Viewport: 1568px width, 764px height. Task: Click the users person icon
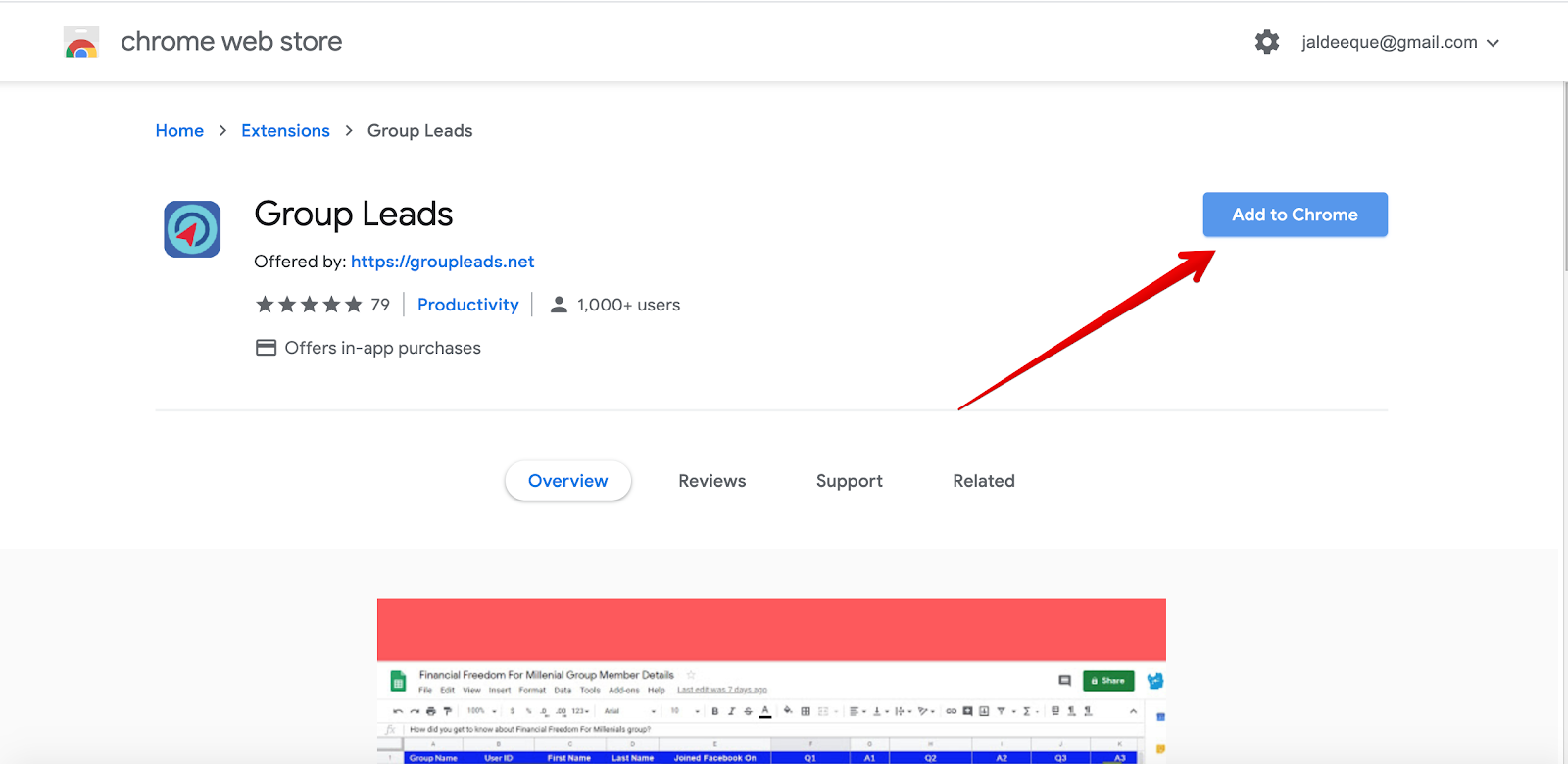pos(559,305)
